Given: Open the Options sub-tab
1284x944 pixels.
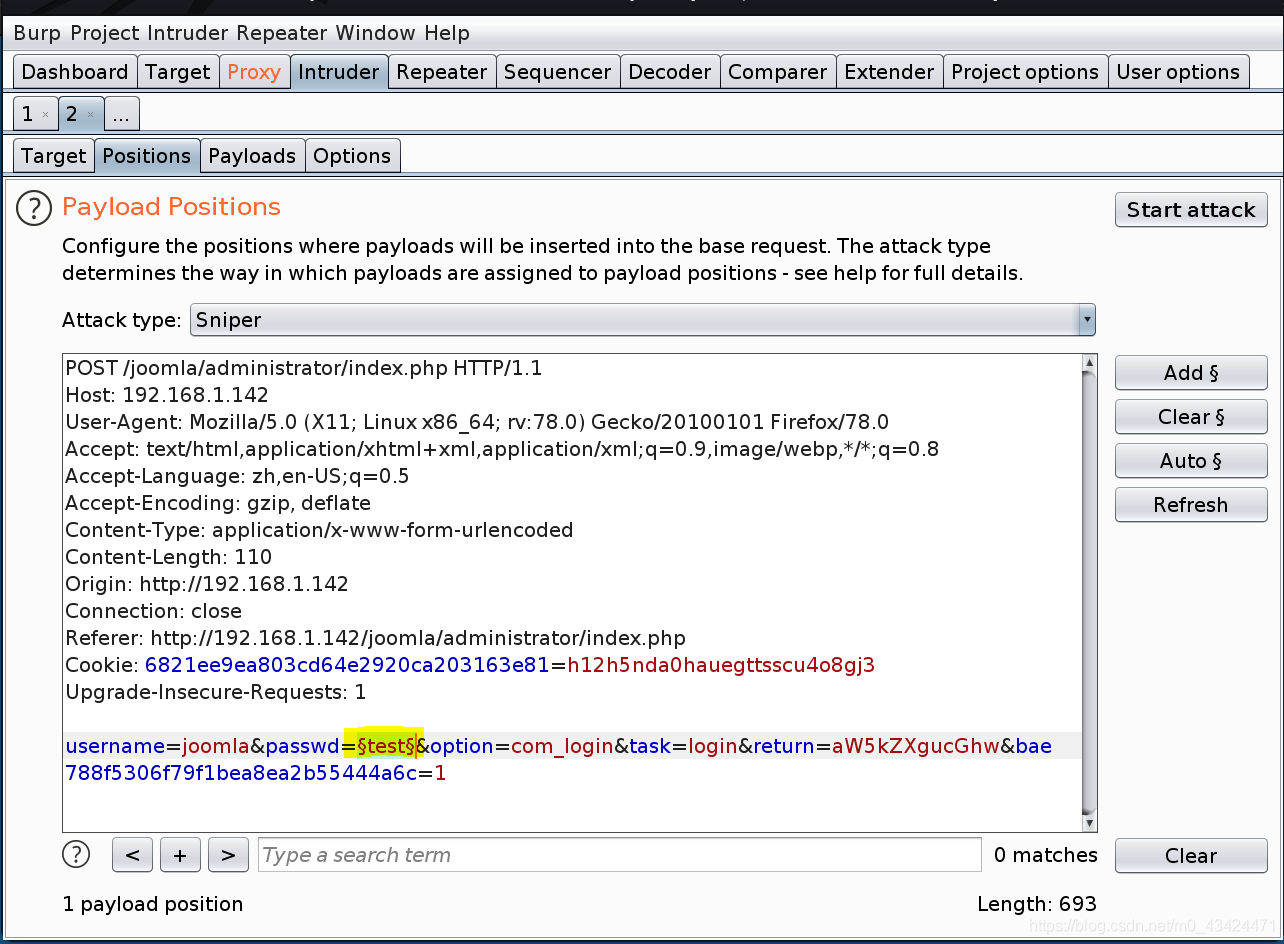Looking at the screenshot, I should click(352, 156).
